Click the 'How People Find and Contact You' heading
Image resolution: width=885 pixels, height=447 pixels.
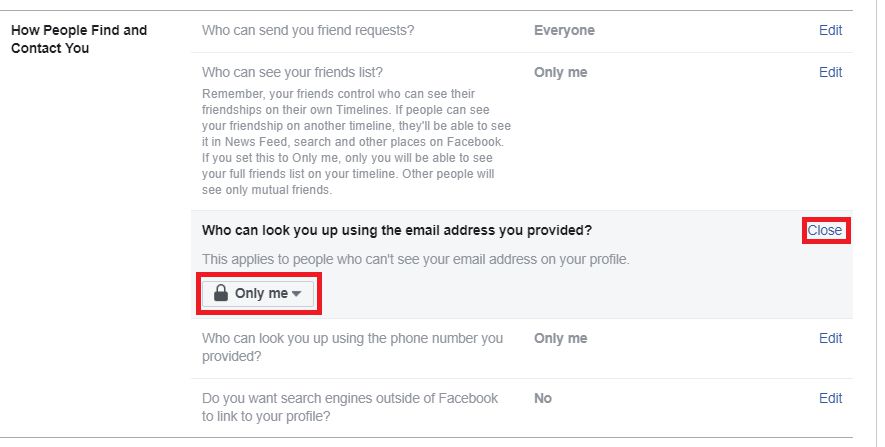point(79,39)
